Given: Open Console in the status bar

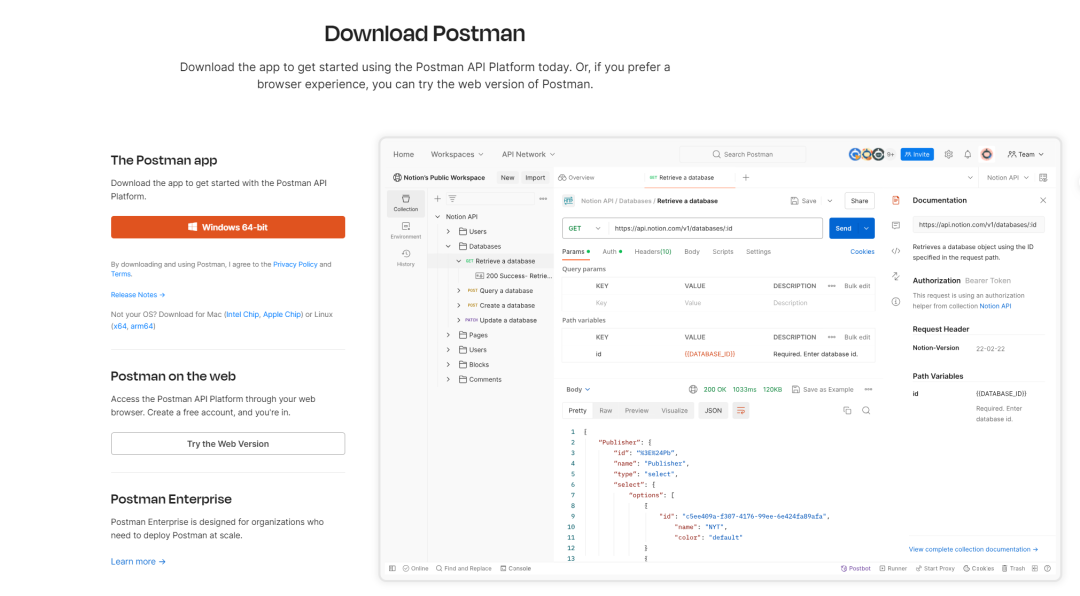Looking at the screenshot, I should (x=515, y=568).
